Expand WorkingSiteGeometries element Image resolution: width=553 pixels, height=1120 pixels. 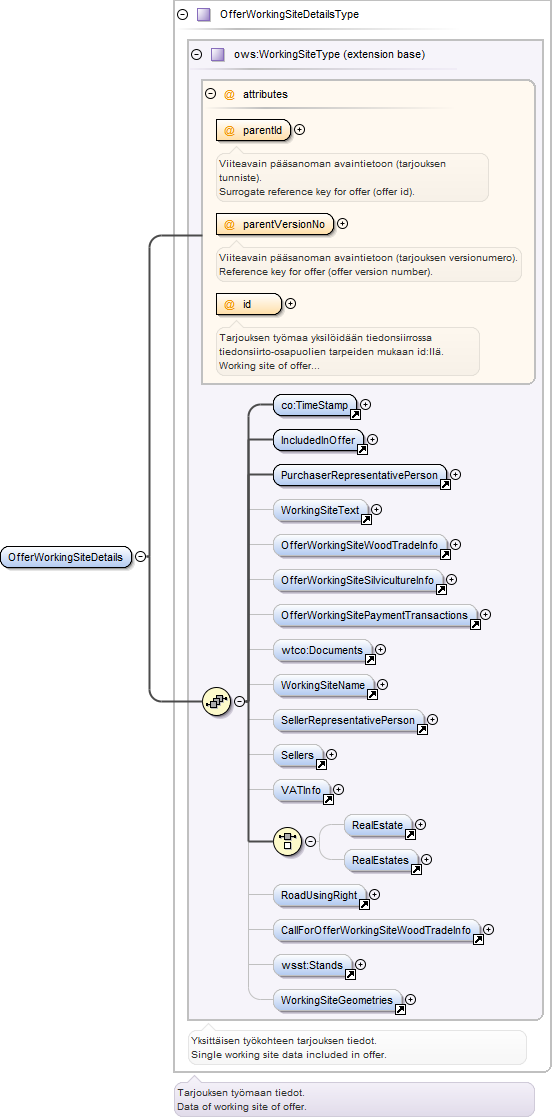(x=410, y=1000)
